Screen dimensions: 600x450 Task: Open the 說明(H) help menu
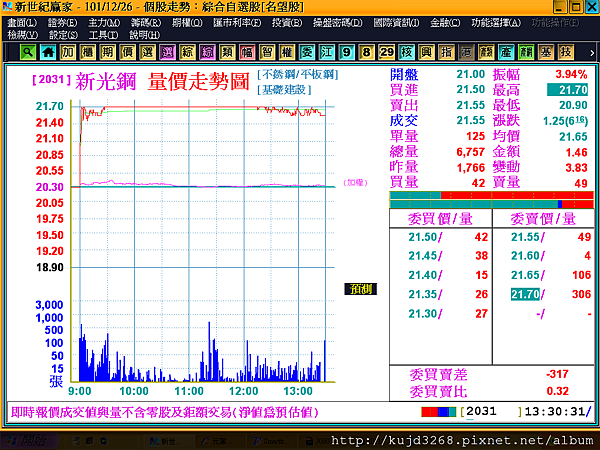(x=144, y=35)
